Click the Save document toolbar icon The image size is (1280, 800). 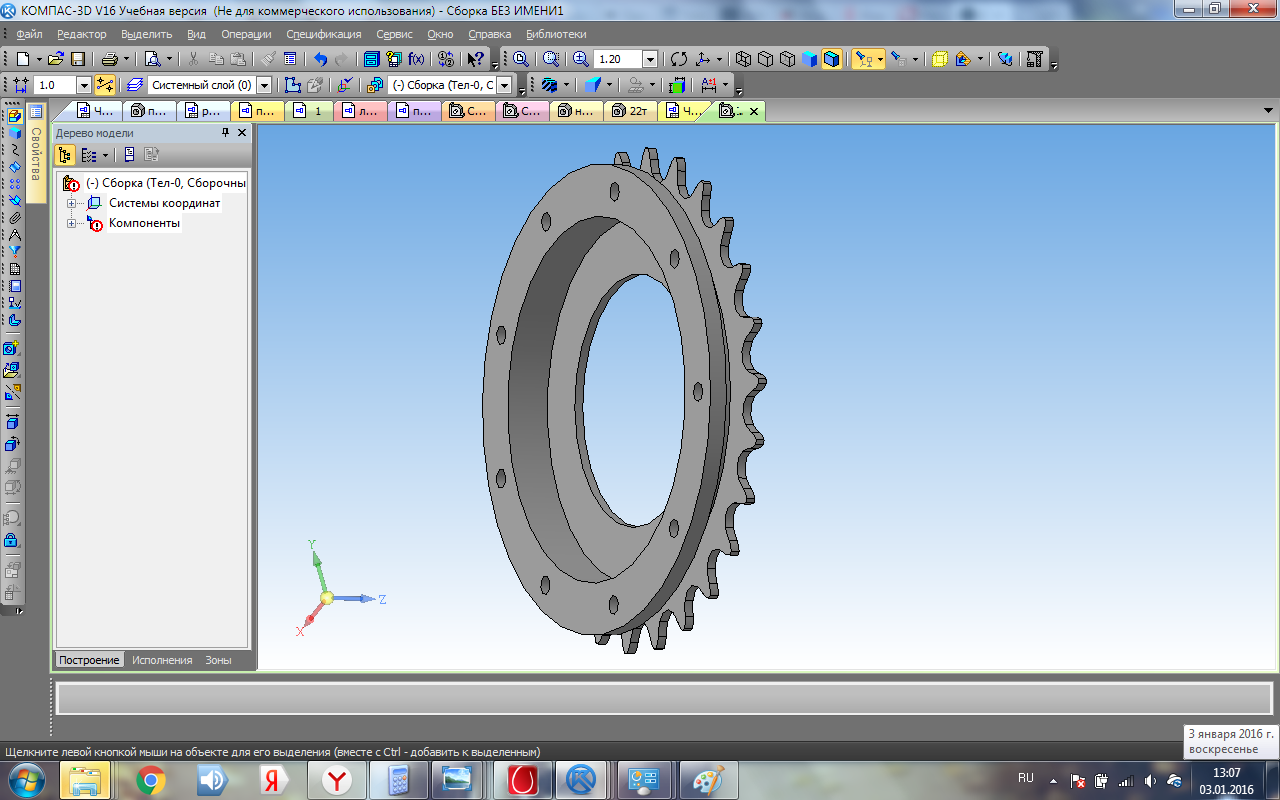click(x=78, y=59)
